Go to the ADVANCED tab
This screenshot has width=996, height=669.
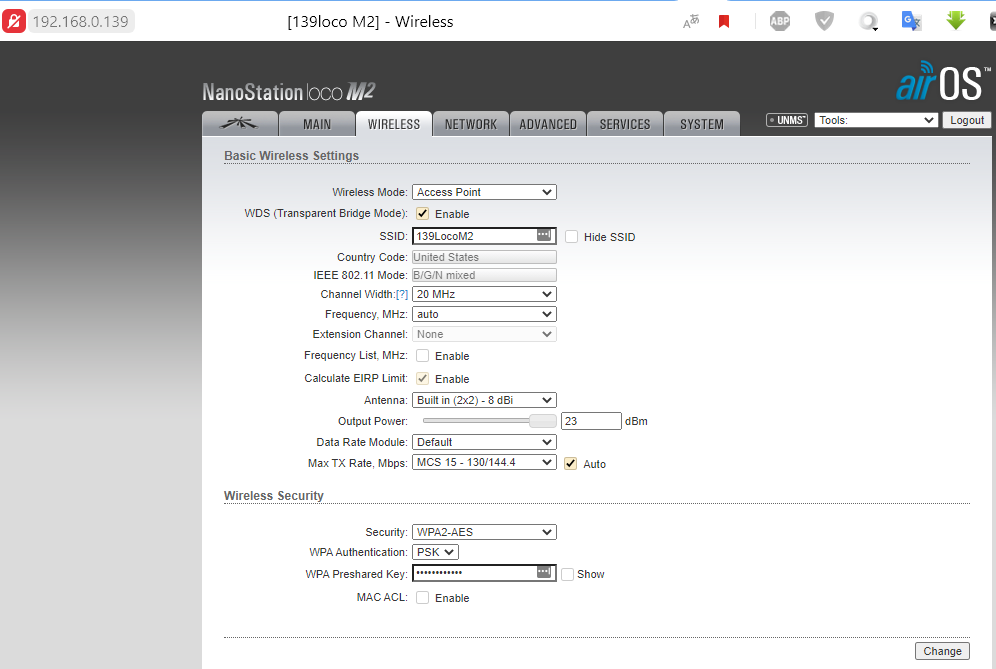(548, 124)
